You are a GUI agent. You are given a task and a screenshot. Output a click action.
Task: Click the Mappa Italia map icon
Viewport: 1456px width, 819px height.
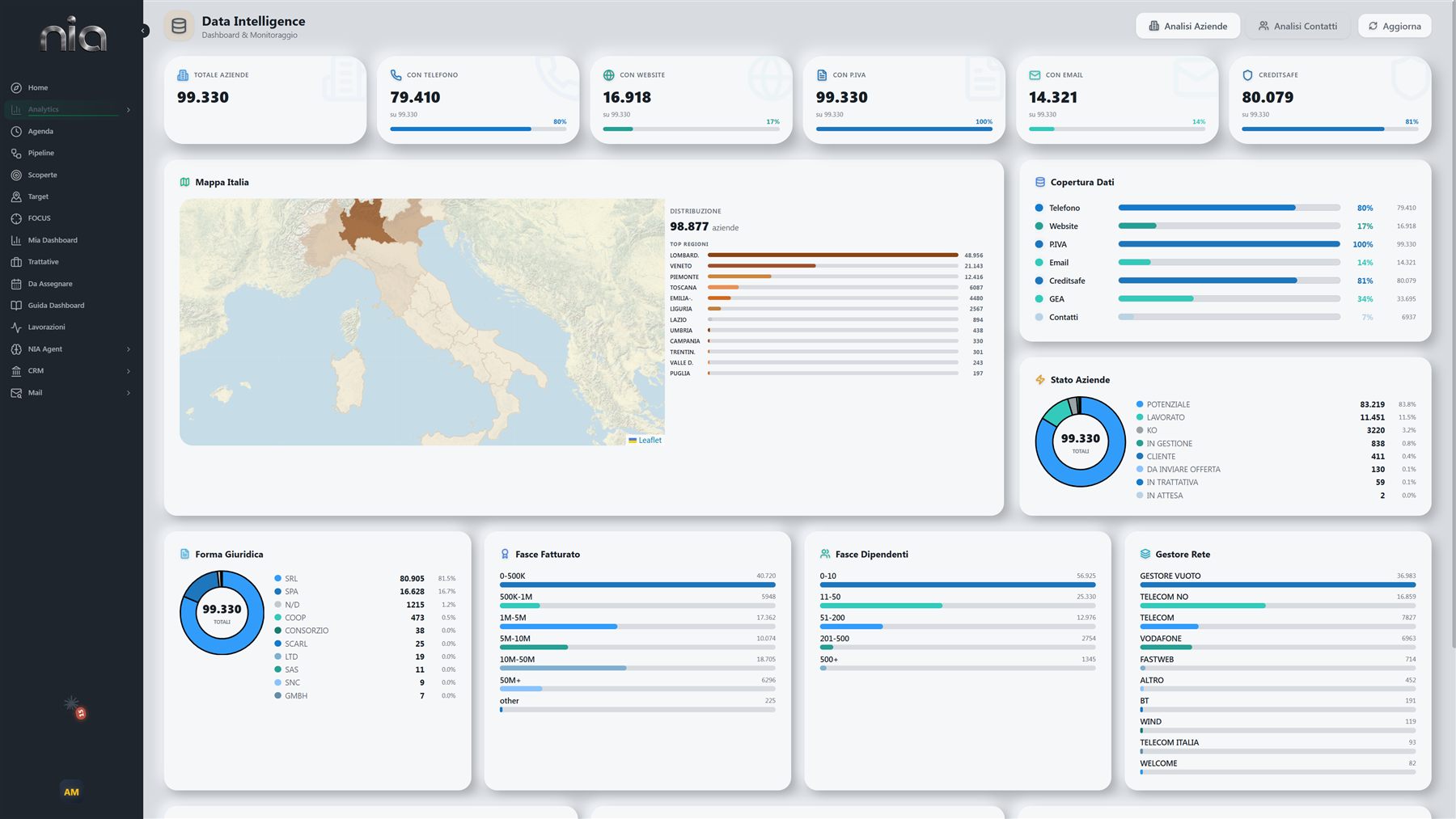click(184, 183)
